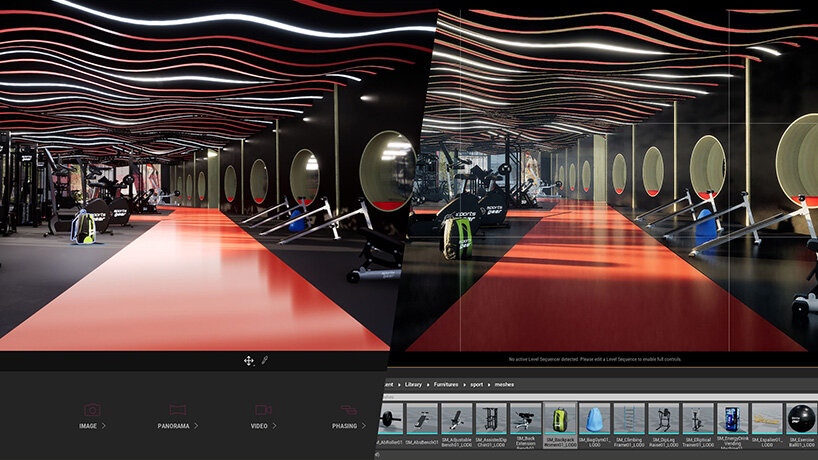The height and width of the screenshot is (460, 818).
Task: Expand the IMAGE export options arrow
Action: pyautogui.click(x=103, y=426)
